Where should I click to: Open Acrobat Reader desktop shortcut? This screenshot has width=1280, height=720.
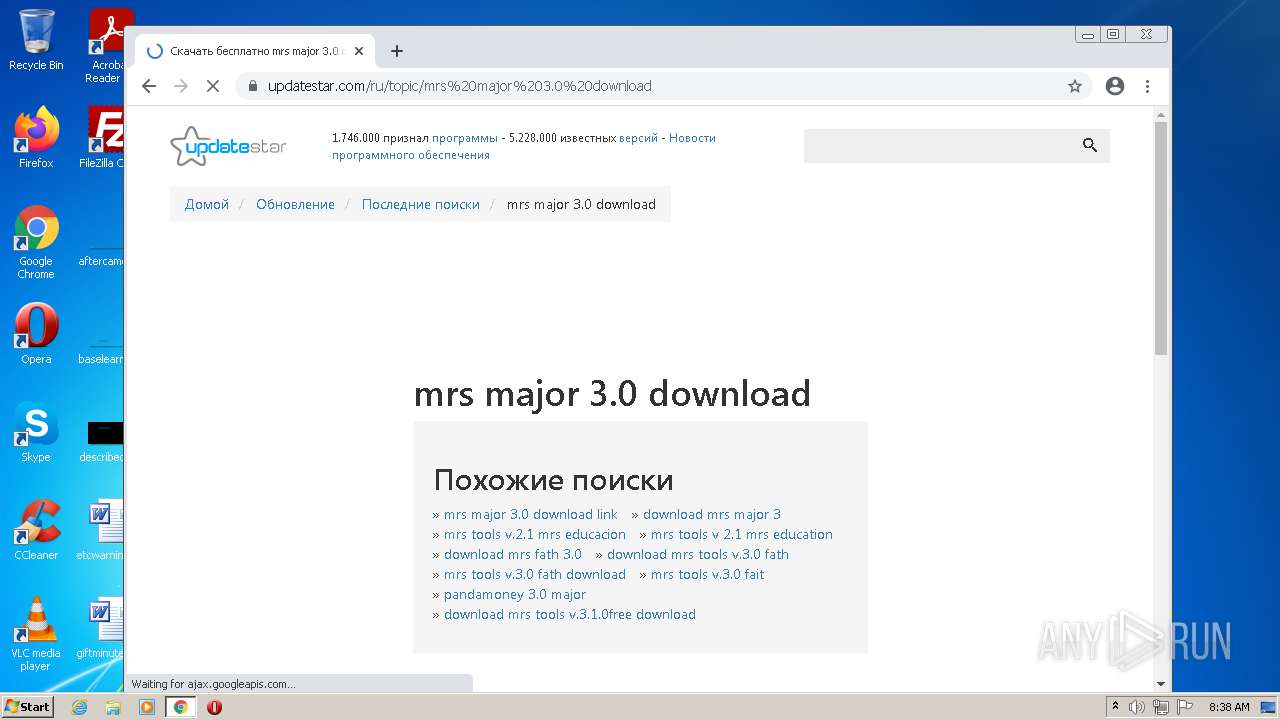coord(104,46)
